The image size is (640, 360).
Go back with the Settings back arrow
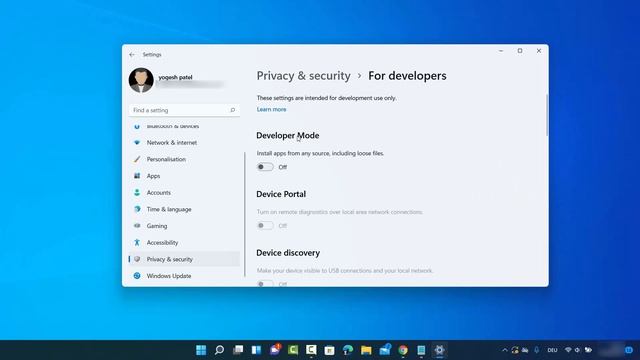click(132, 54)
